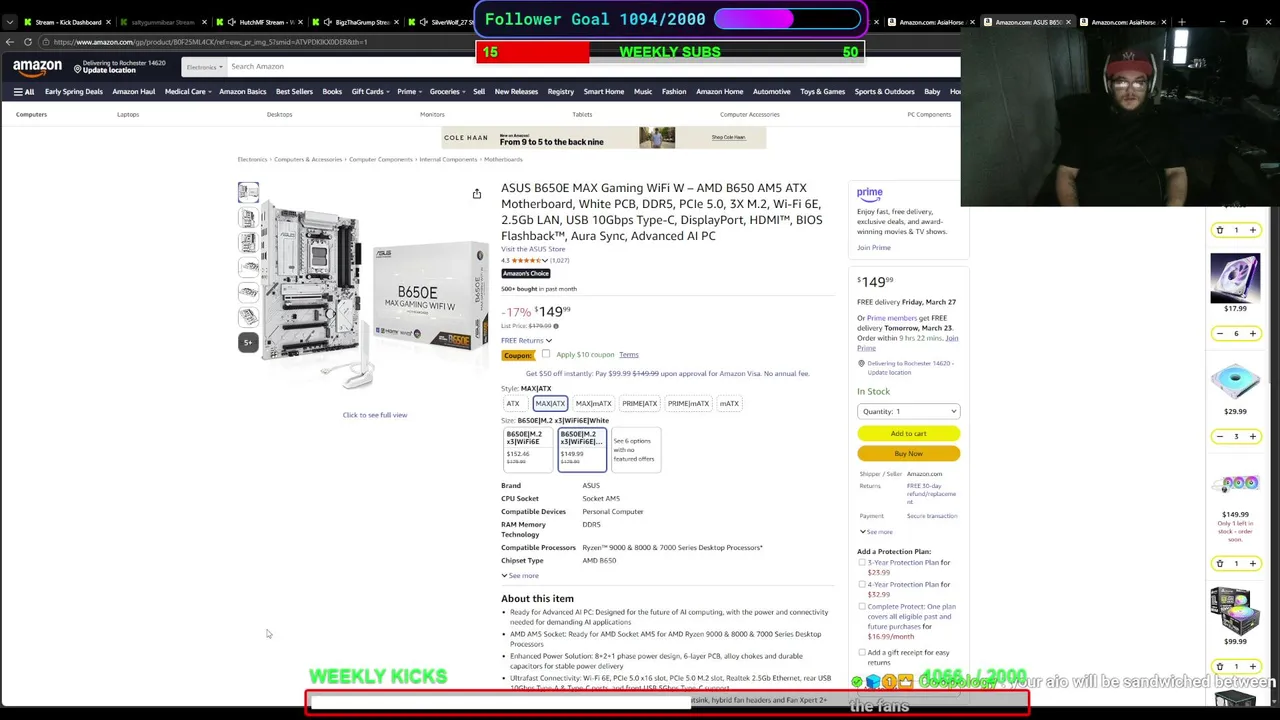Open Early Spring Deals nav item

click(x=74, y=92)
